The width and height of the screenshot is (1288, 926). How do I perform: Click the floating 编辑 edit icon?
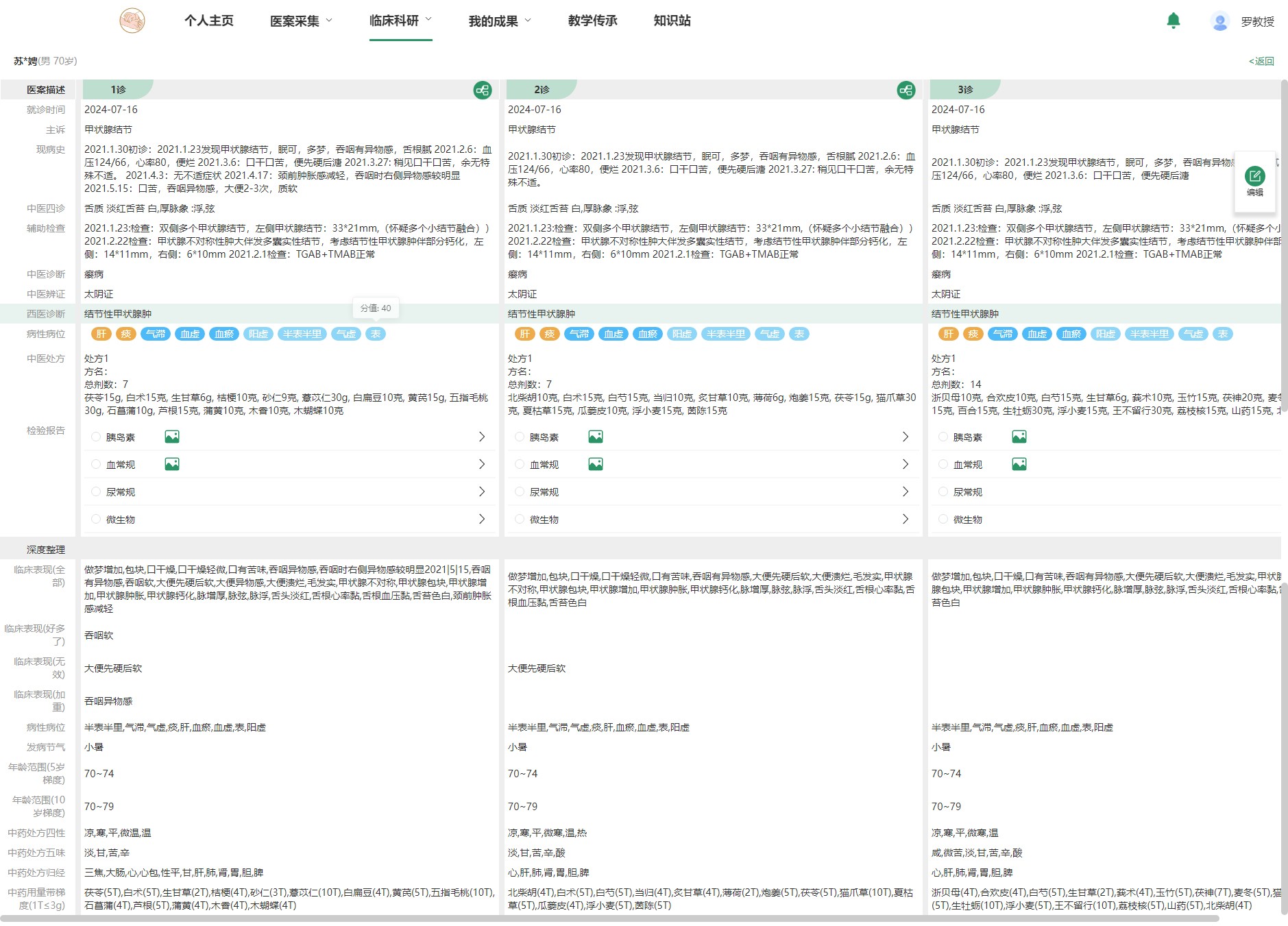click(x=1254, y=177)
